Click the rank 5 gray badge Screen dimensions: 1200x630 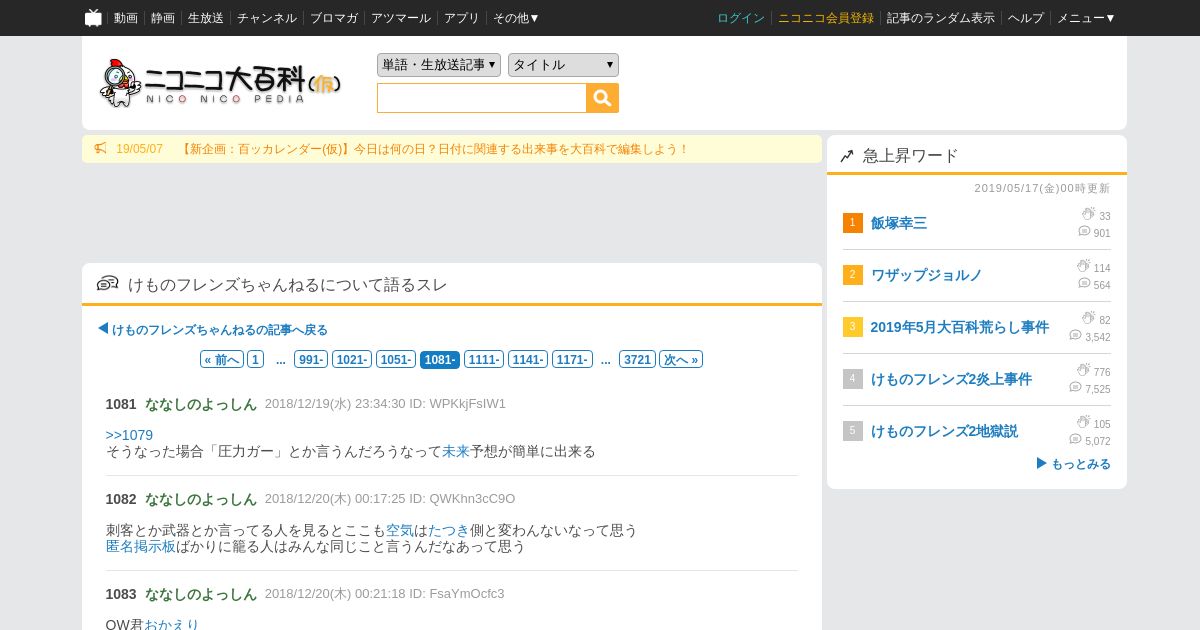click(852, 431)
